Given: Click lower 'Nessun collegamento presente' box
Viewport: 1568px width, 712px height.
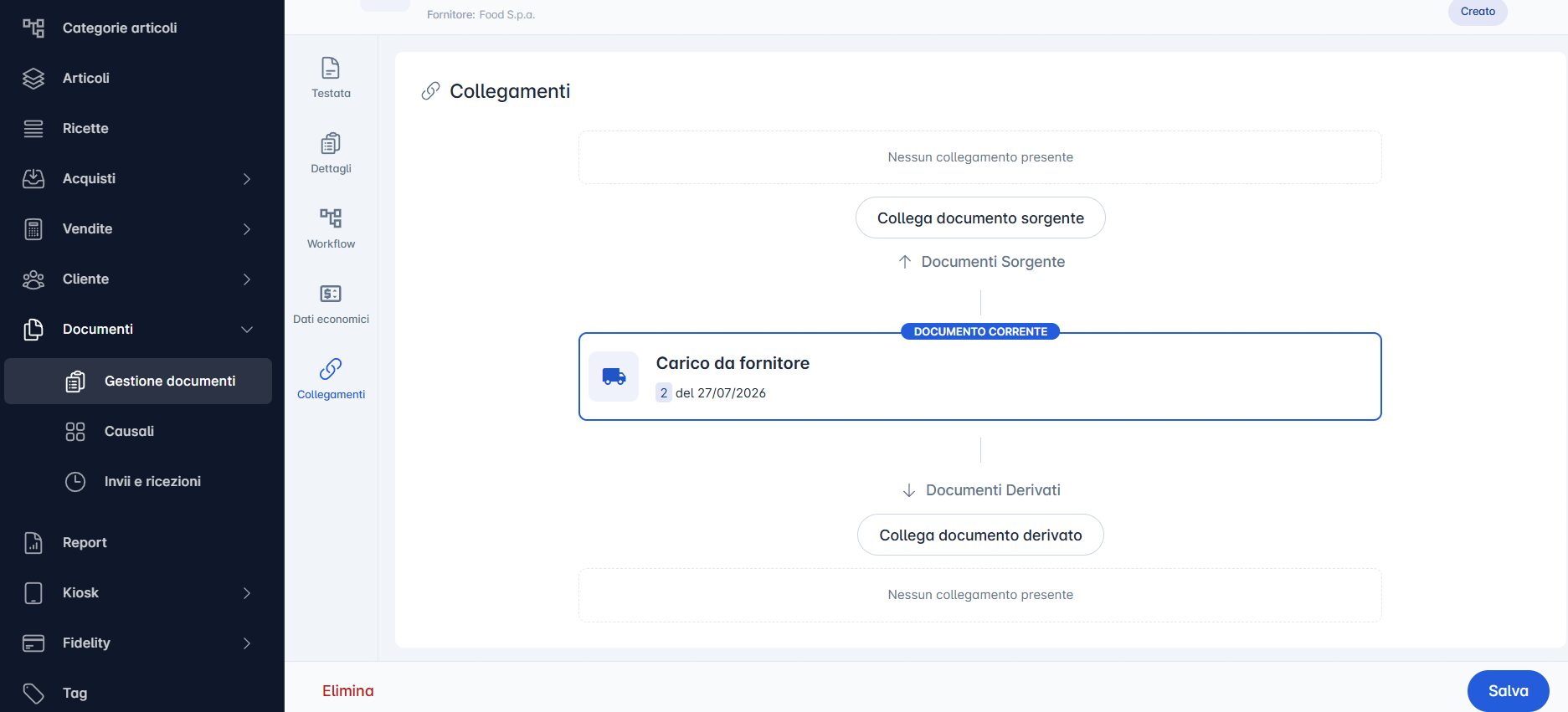Looking at the screenshot, I should coord(980,595).
